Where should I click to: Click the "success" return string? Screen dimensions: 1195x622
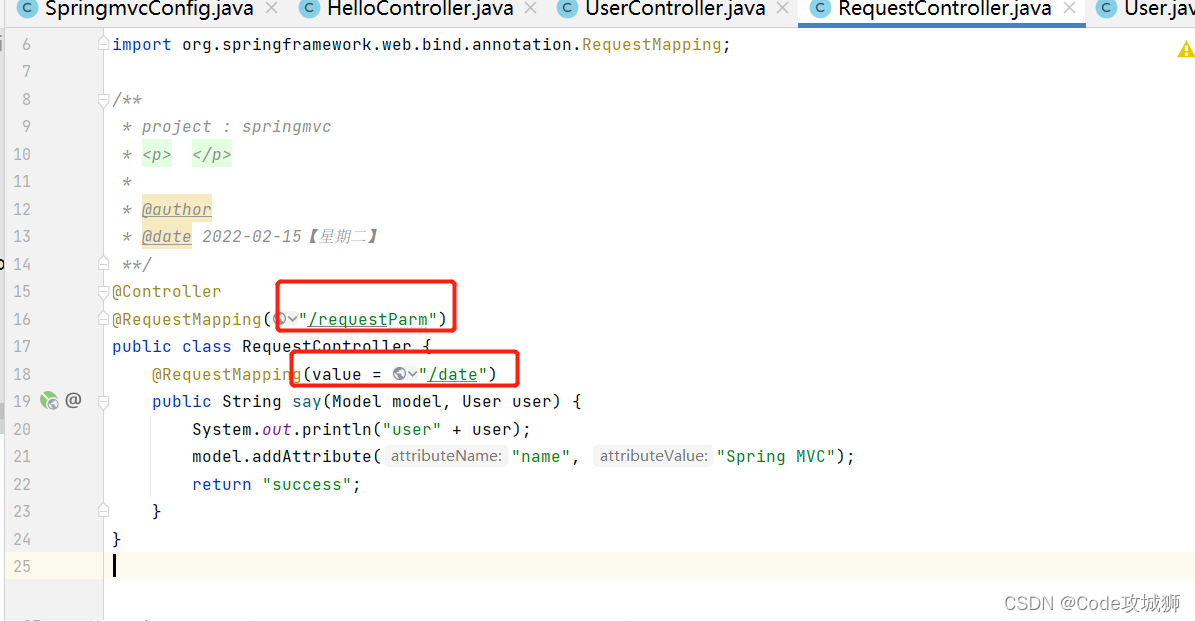tap(307, 485)
